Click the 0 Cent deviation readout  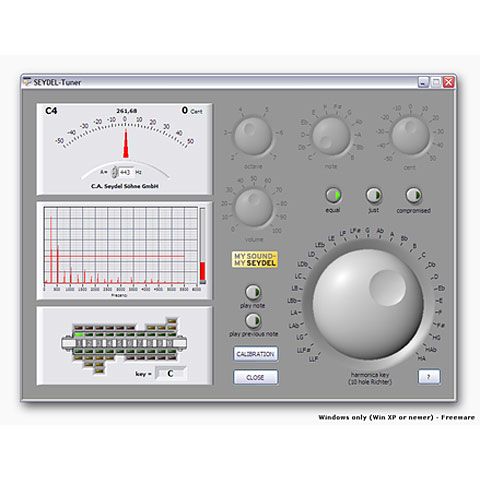point(192,111)
